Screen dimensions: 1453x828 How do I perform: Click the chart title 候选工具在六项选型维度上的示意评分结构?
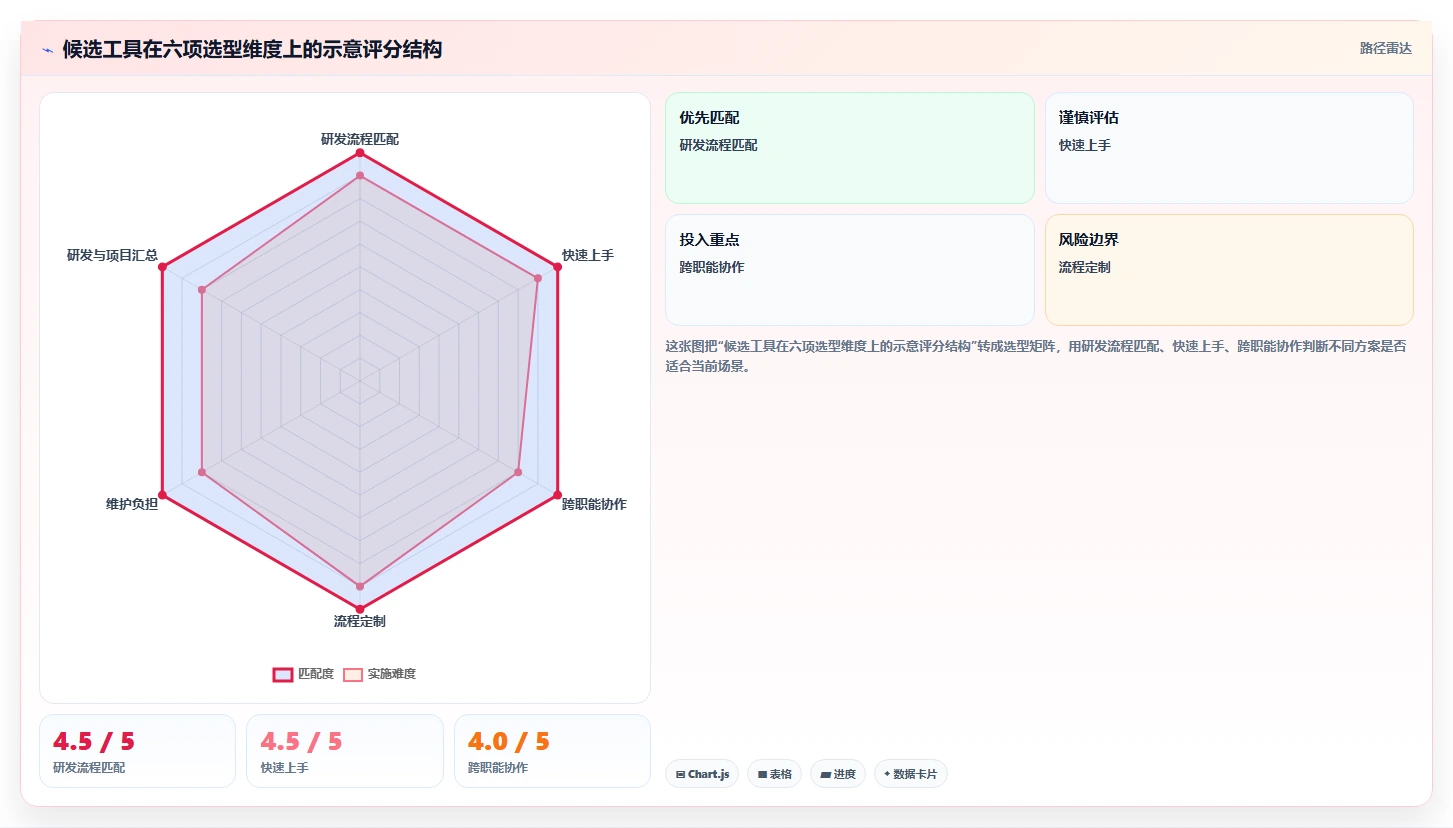pos(252,49)
